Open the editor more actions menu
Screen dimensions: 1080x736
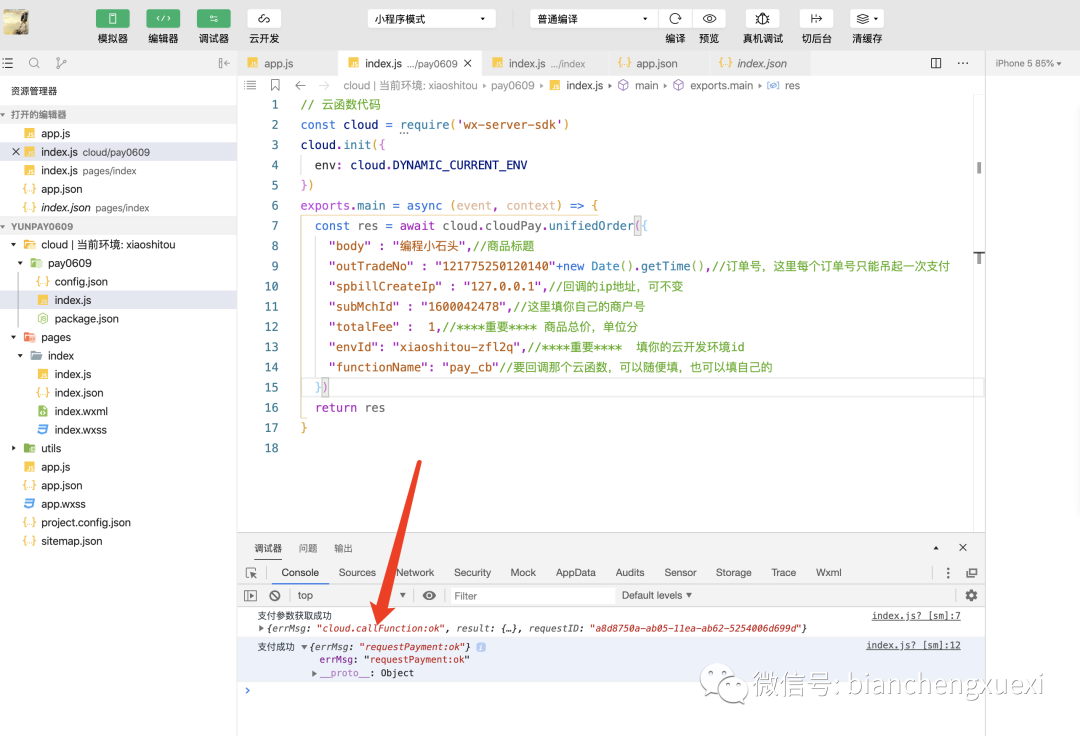963,63
